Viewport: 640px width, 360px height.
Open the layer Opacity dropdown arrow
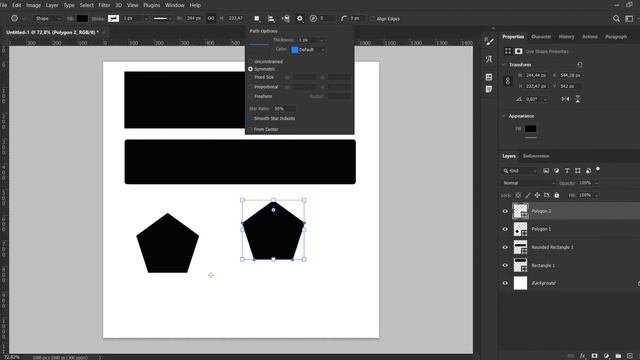[x=596, y=183]
